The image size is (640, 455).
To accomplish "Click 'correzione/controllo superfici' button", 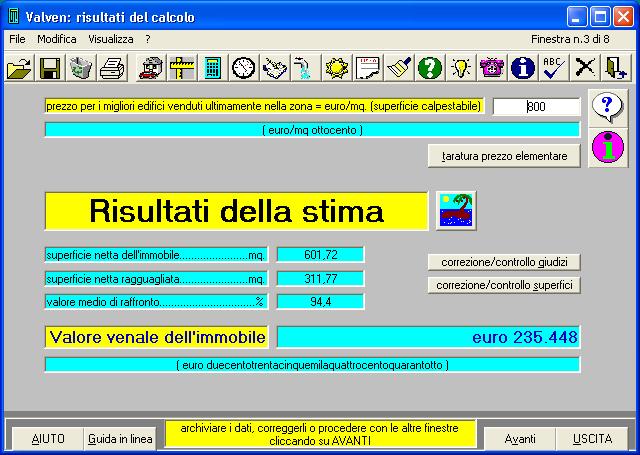I will click(x=504, y=285).
